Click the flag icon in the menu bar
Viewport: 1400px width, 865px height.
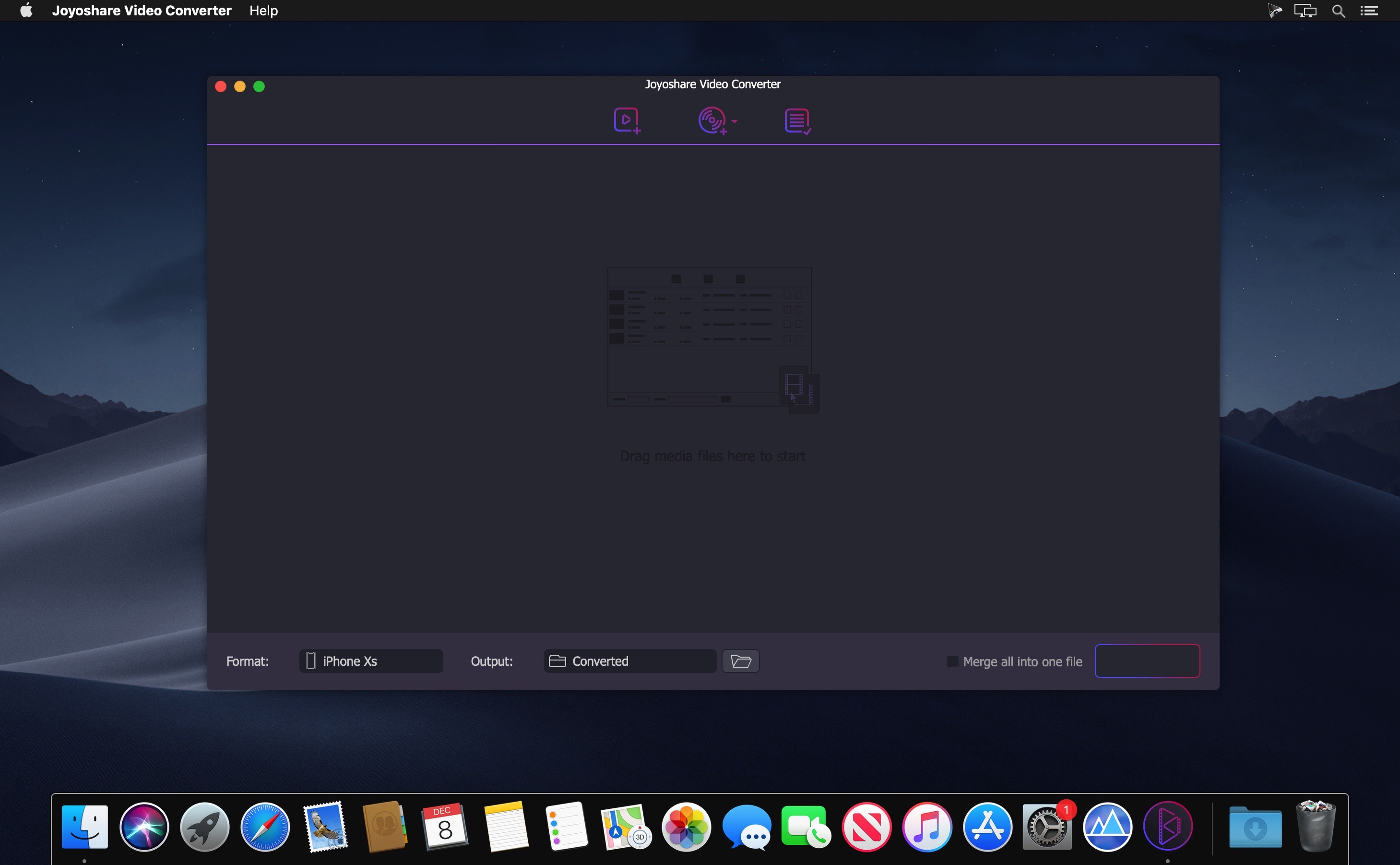[x=1274, y=10]
